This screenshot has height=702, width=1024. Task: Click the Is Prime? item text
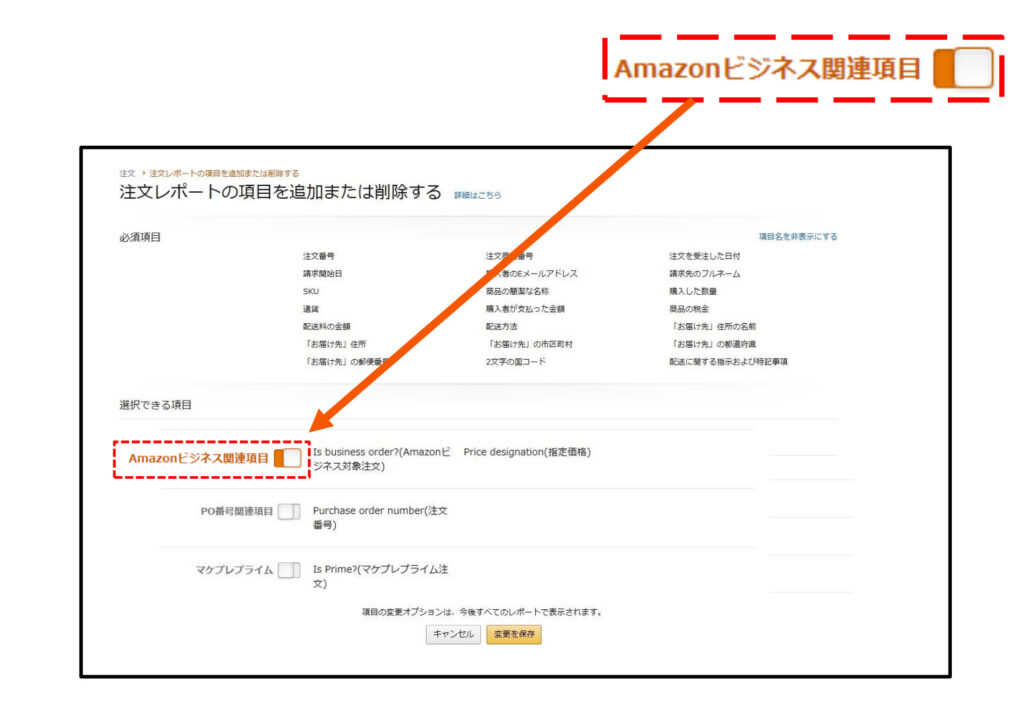381,576
